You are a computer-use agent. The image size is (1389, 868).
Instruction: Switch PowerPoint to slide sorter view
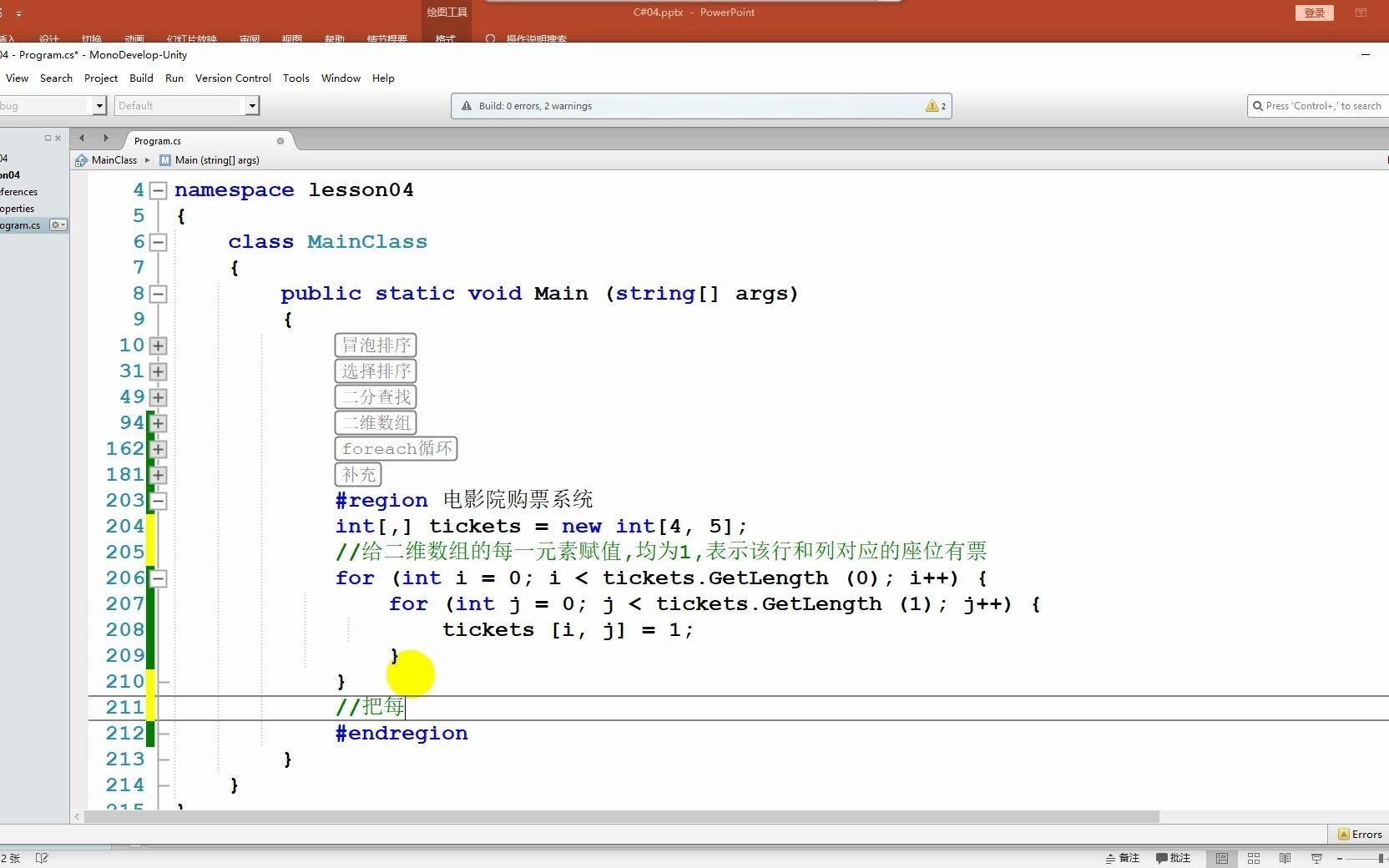1254,858
